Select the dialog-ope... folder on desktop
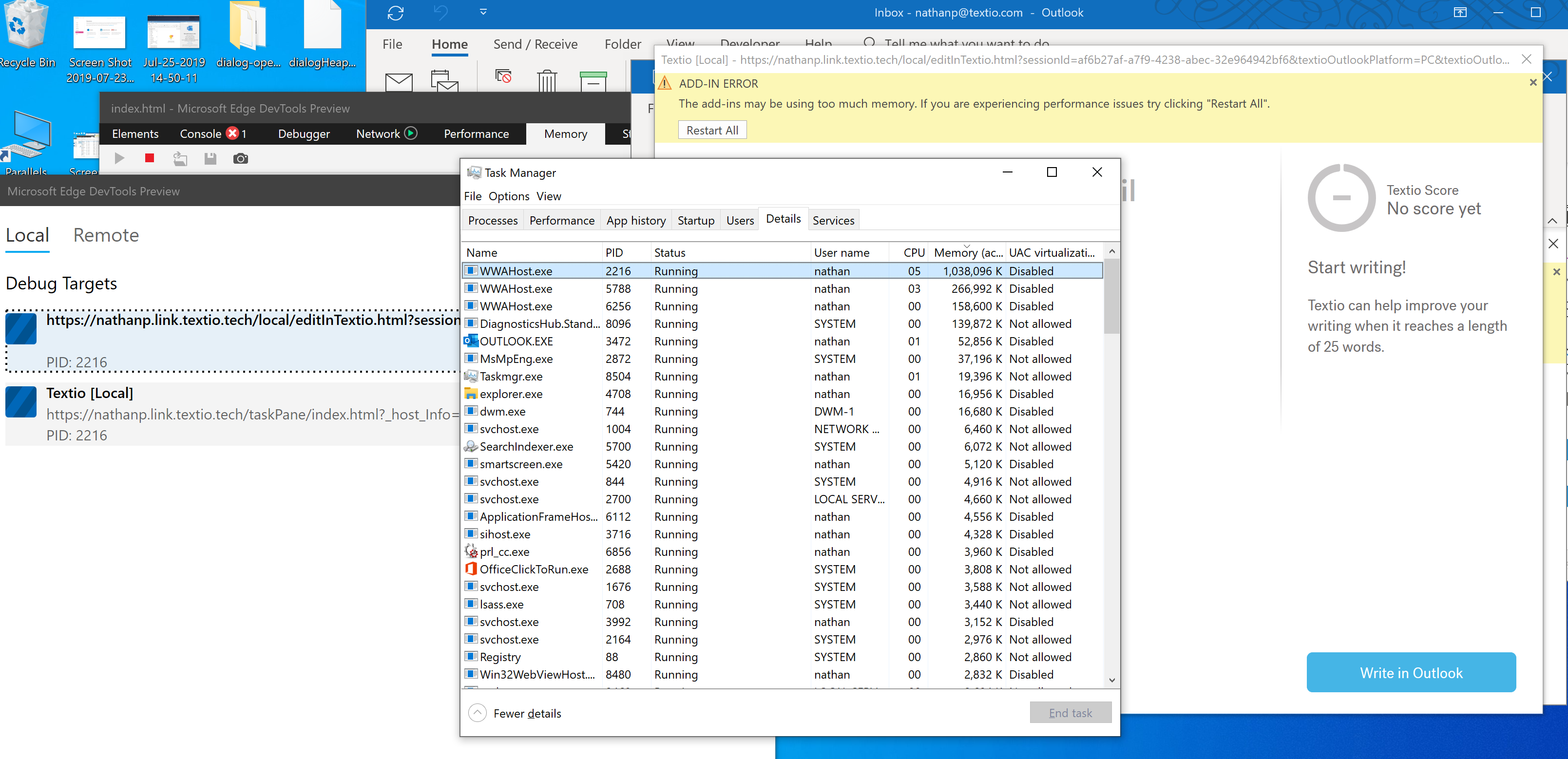The height and width of the screenshot is (759, 1568). click(249, 35)
